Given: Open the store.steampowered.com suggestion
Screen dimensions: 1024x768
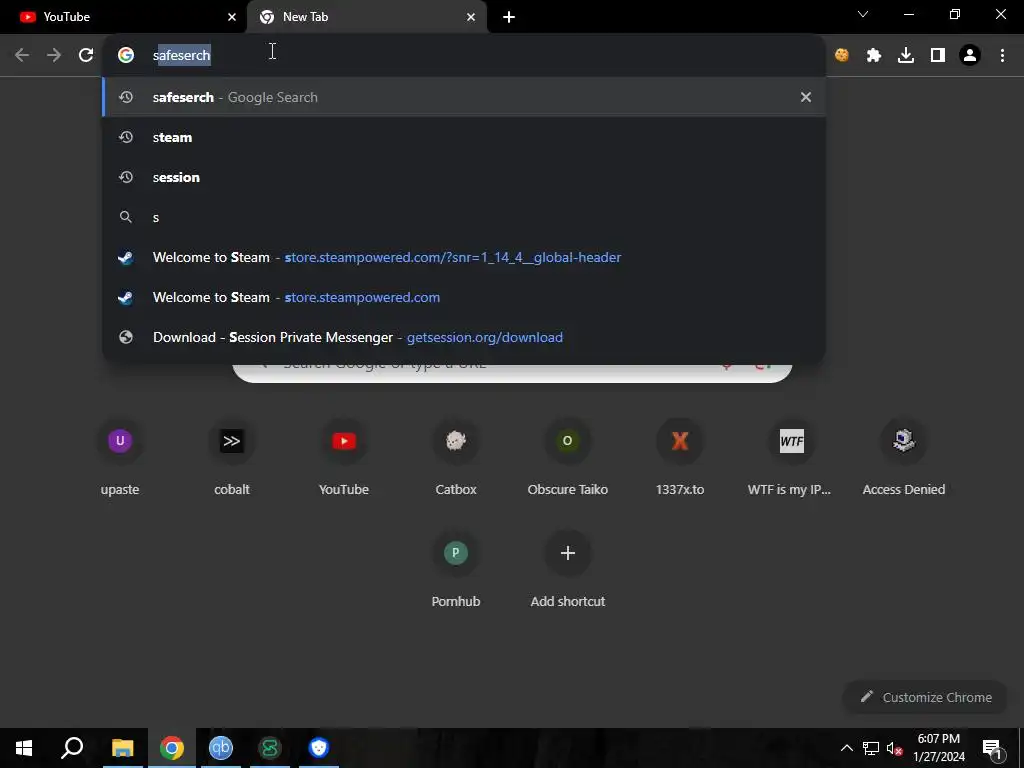Looking at the screenshot, I should 464,297.
